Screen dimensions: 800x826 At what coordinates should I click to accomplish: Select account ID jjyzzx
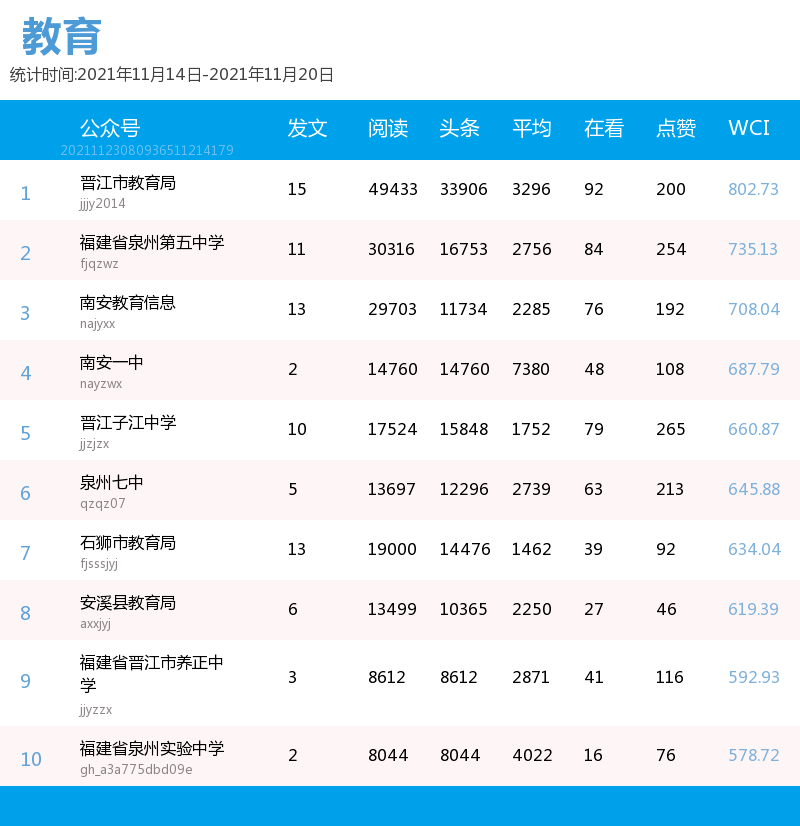point(96,710)
